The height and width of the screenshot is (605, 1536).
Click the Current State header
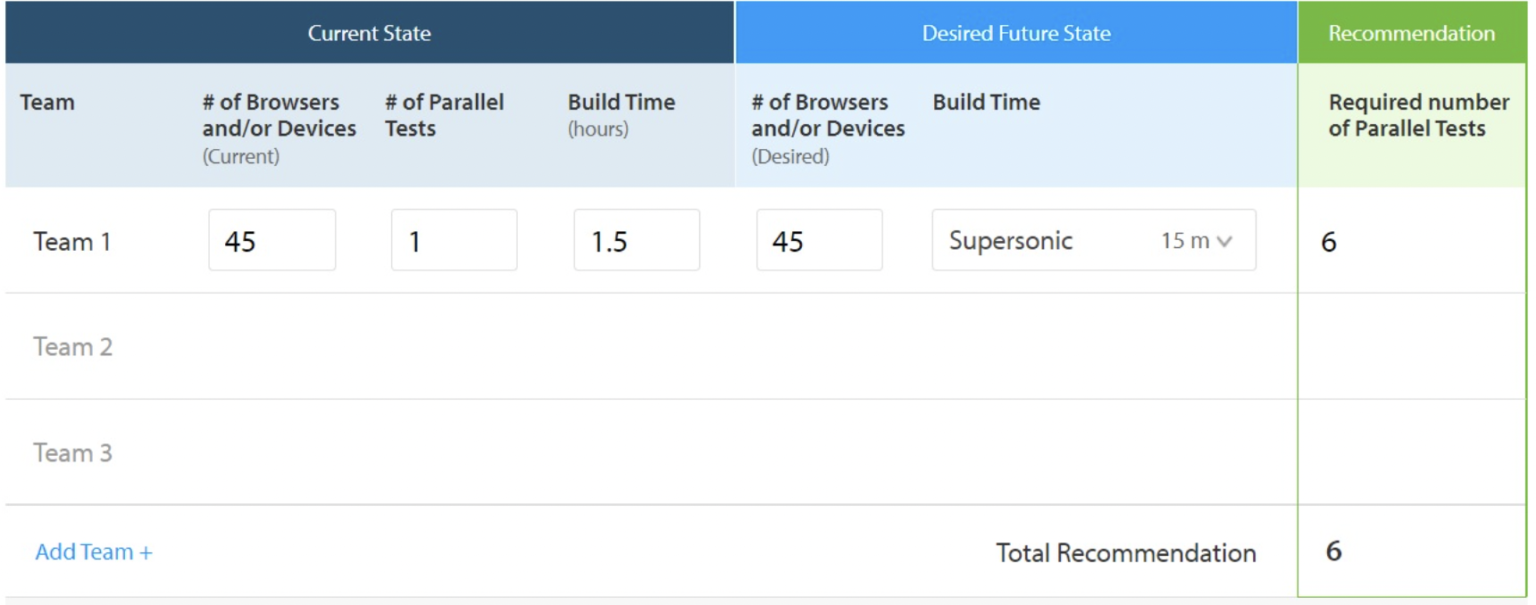370,32
